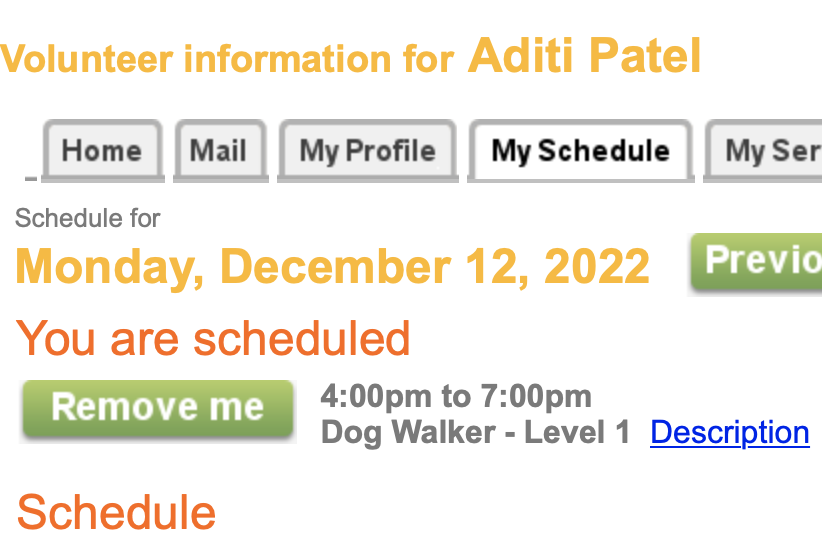Open the Description link for Dog Walker
Viewport: 822px width, 546px height.
(x=729, y=432)
